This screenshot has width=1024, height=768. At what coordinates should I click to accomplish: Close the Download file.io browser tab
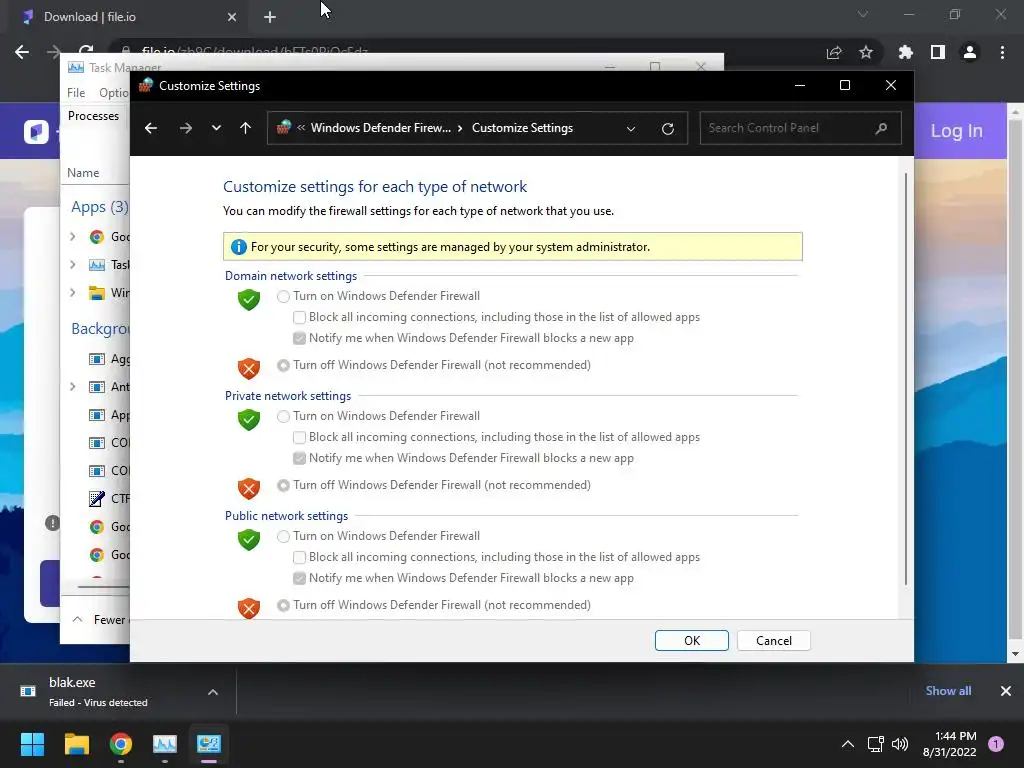pos(232,17)
